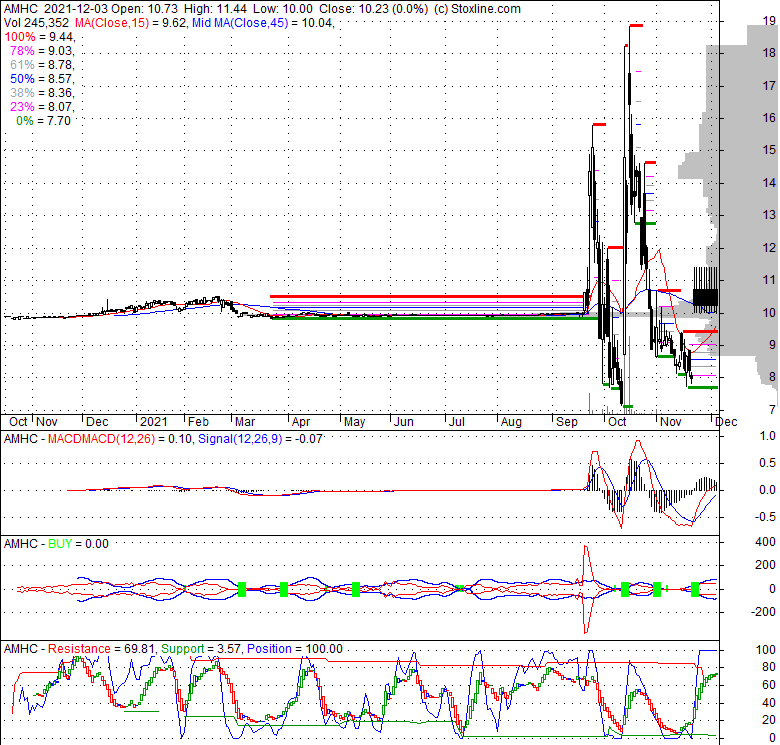Click the gray volume profile bar near 14.5
This screenshot has width=780, height=745.
[x=698, y=166]
